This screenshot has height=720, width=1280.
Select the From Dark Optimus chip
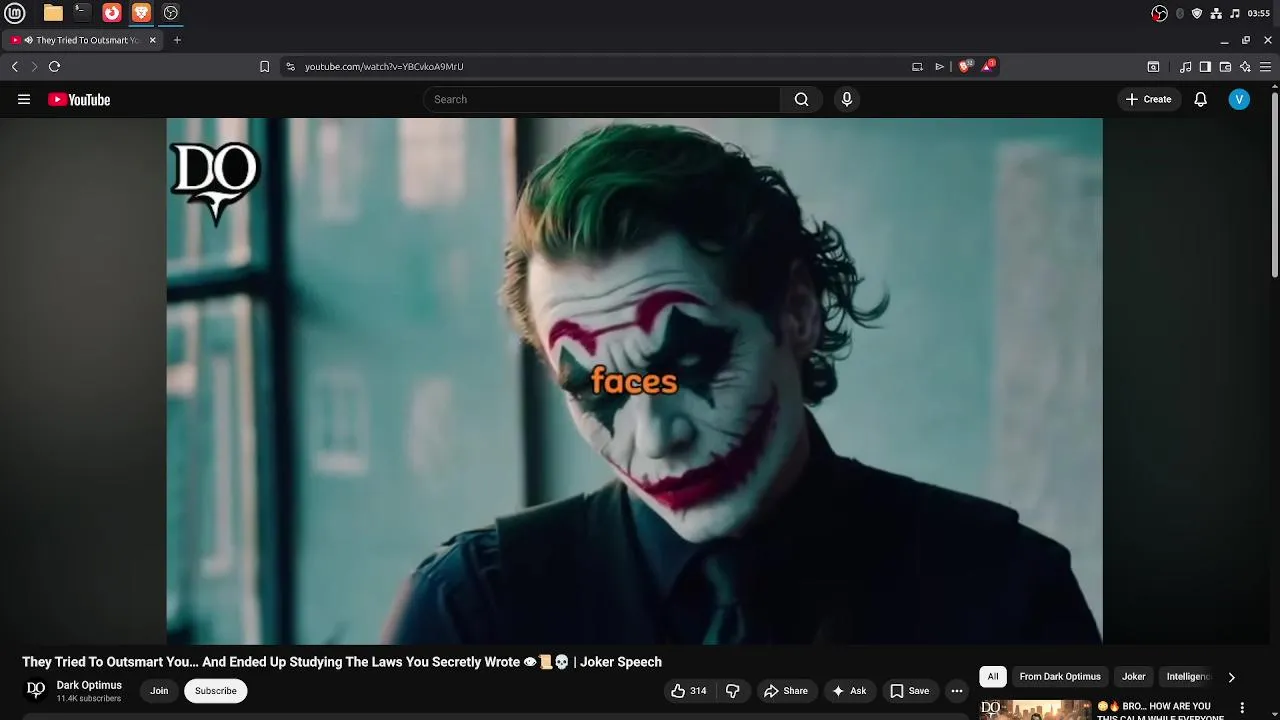(1060, 677)
